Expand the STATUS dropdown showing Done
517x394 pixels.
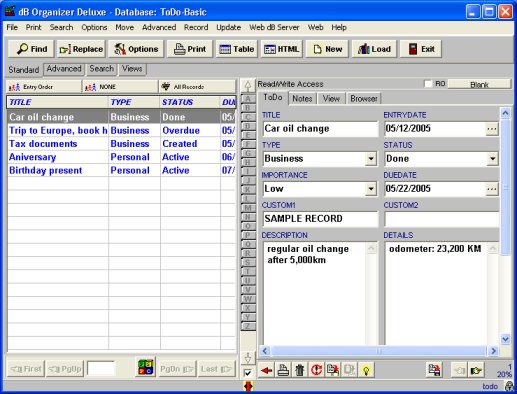(x=492, y=159)
